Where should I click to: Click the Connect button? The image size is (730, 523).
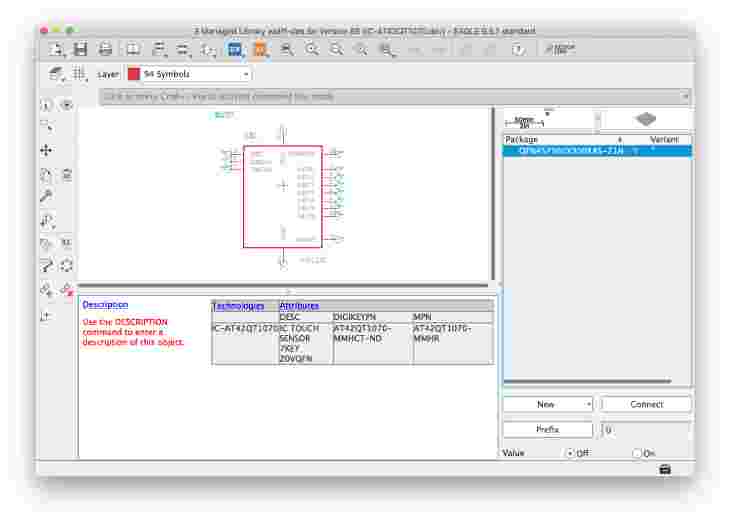click(x=646, y=405)
